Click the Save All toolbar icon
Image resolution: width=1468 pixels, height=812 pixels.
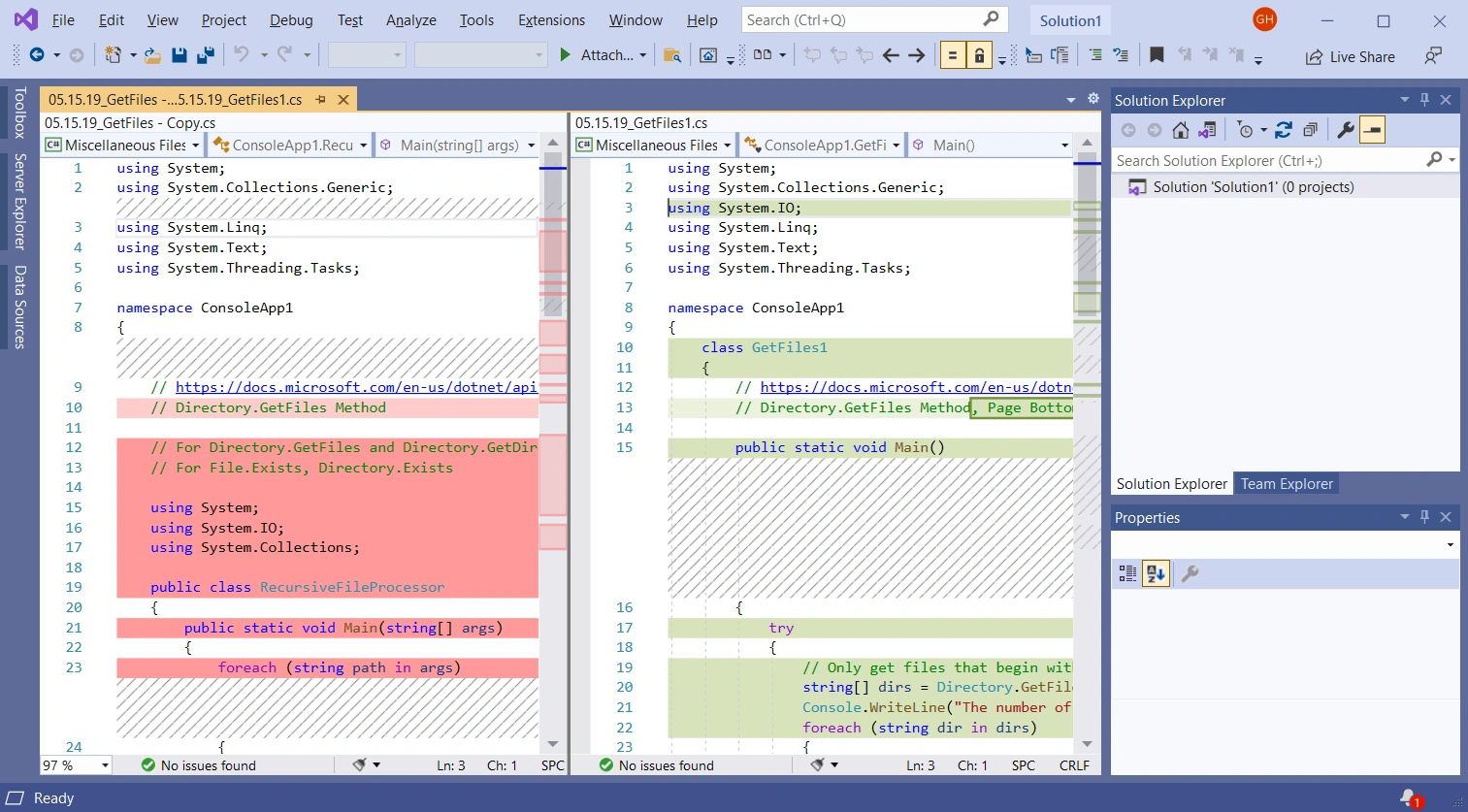(x=205, y=55)
